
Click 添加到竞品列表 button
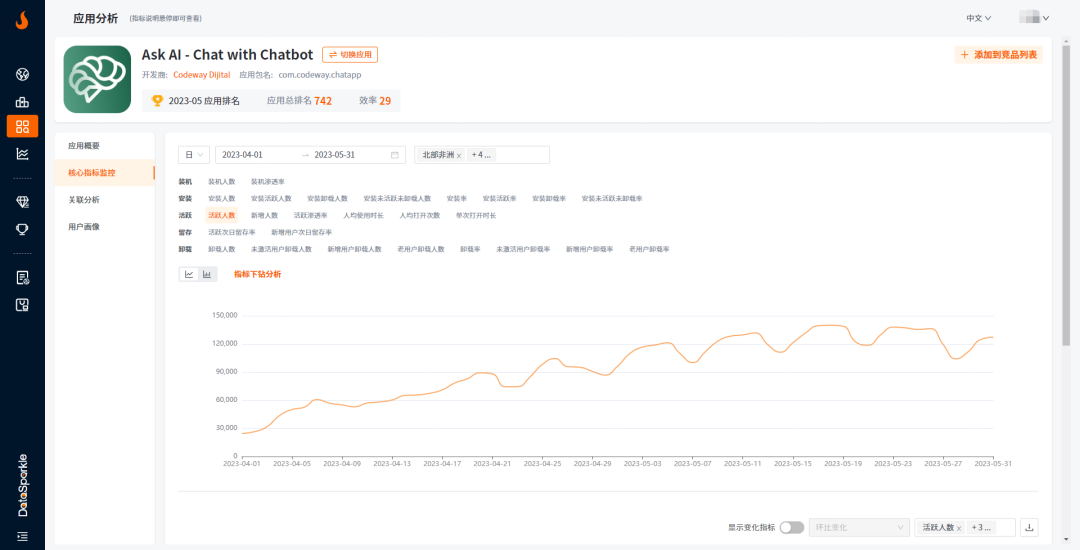coord(998,55)
